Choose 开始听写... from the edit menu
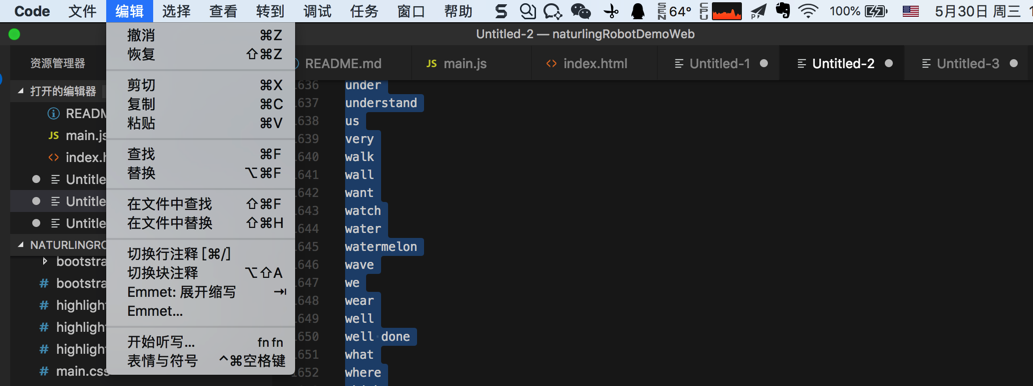1033x386 pixels. coord(200,342)
